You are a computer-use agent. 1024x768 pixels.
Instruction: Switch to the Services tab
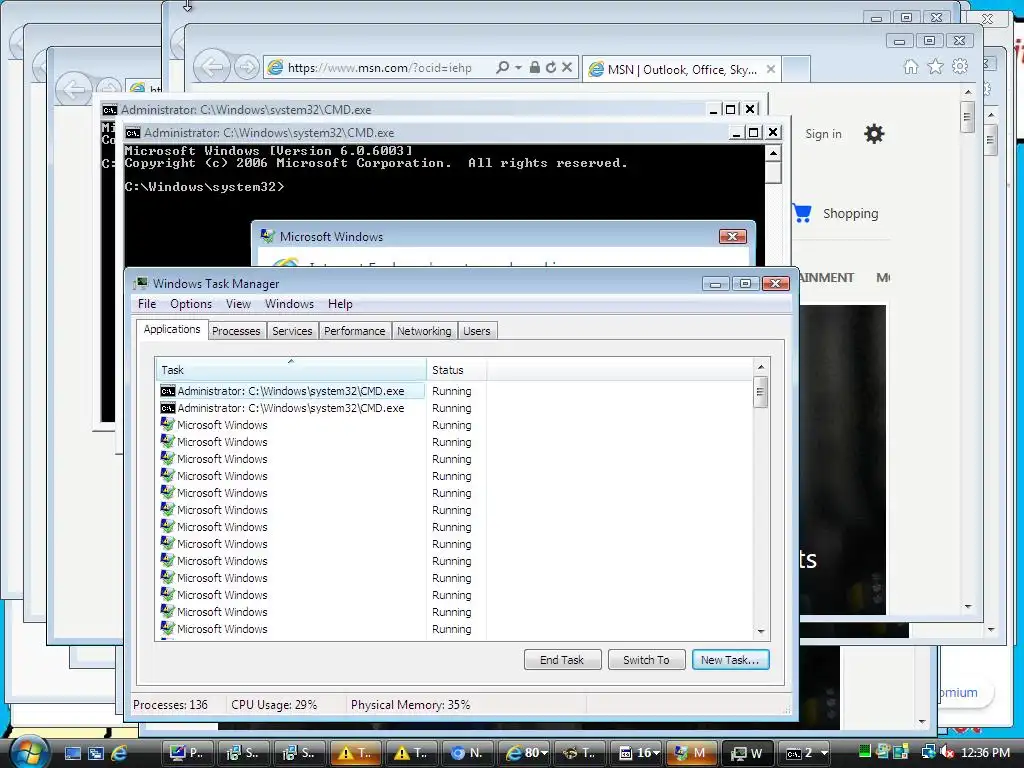[x=292, y=331]
